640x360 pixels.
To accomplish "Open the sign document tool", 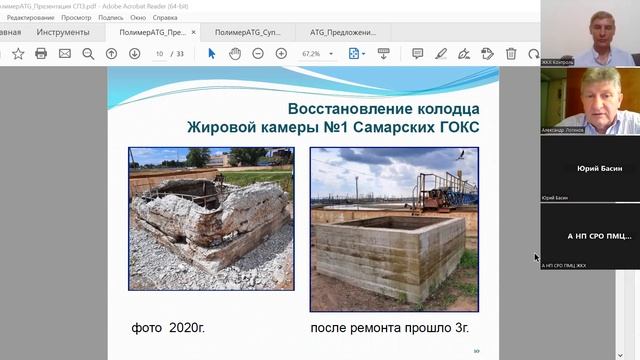I will (464, 53).
